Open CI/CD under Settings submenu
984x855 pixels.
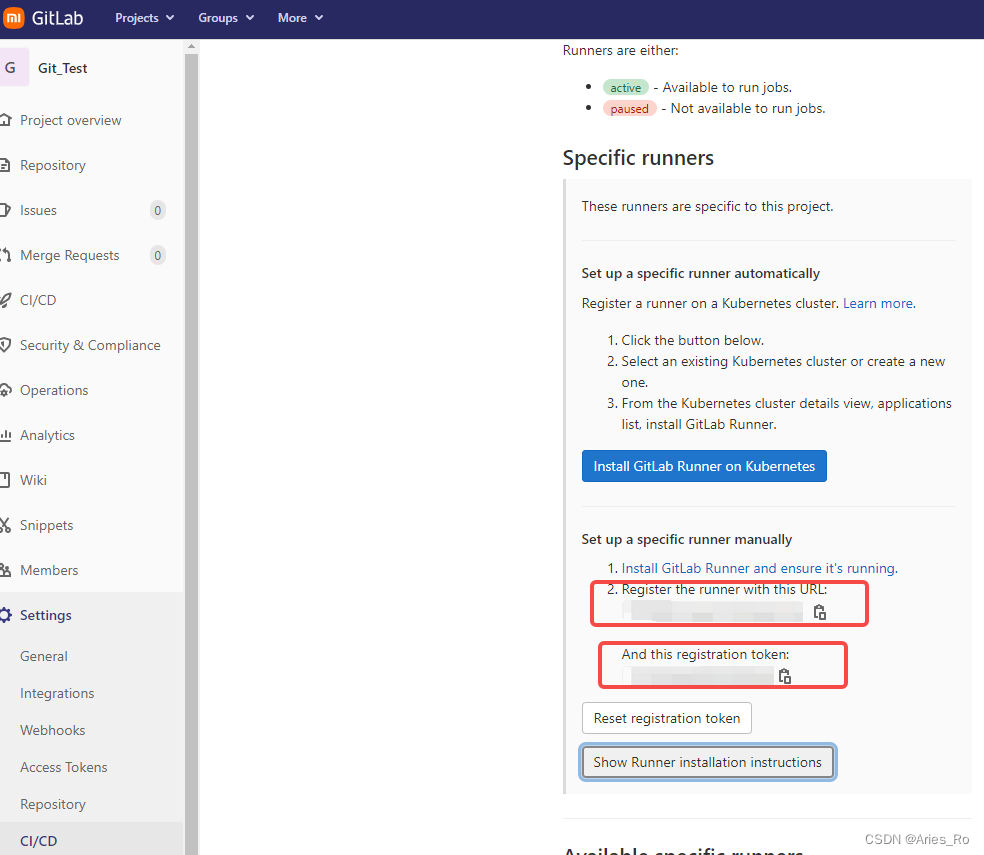[x=38, y=841]
